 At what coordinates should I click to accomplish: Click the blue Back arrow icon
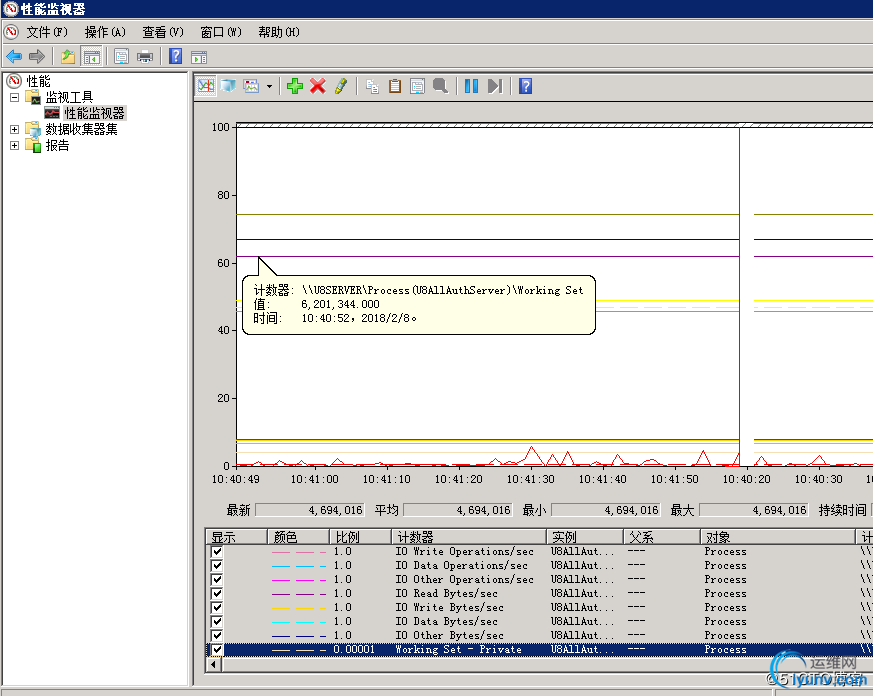coord(14,56)
